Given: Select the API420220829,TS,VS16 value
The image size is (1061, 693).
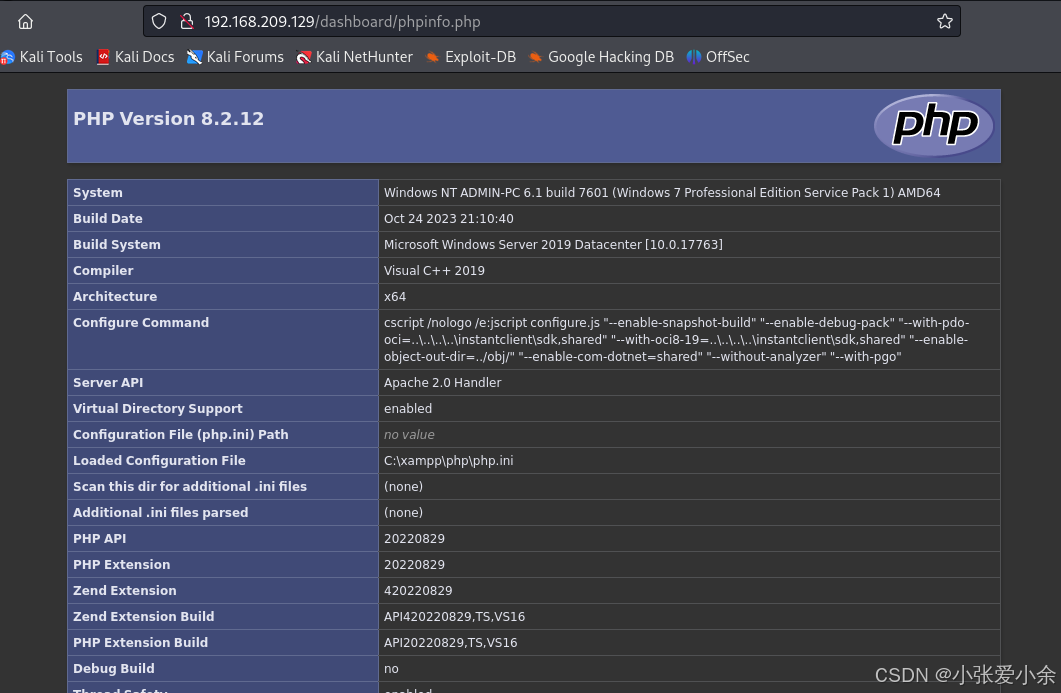Looking at the screenshot, I should 454,617.
